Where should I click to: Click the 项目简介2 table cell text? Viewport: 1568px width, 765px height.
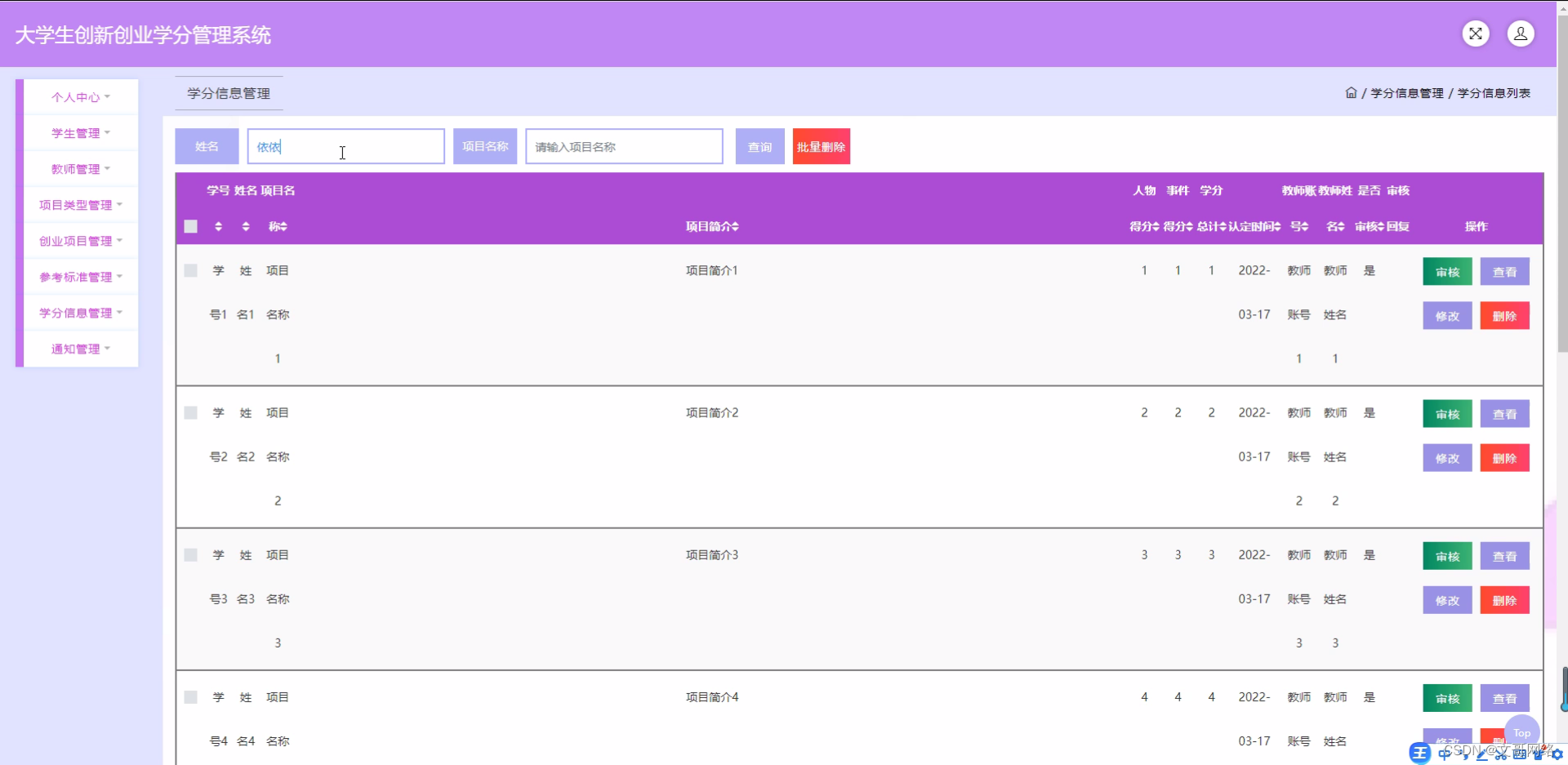click(x=712, y=412)
